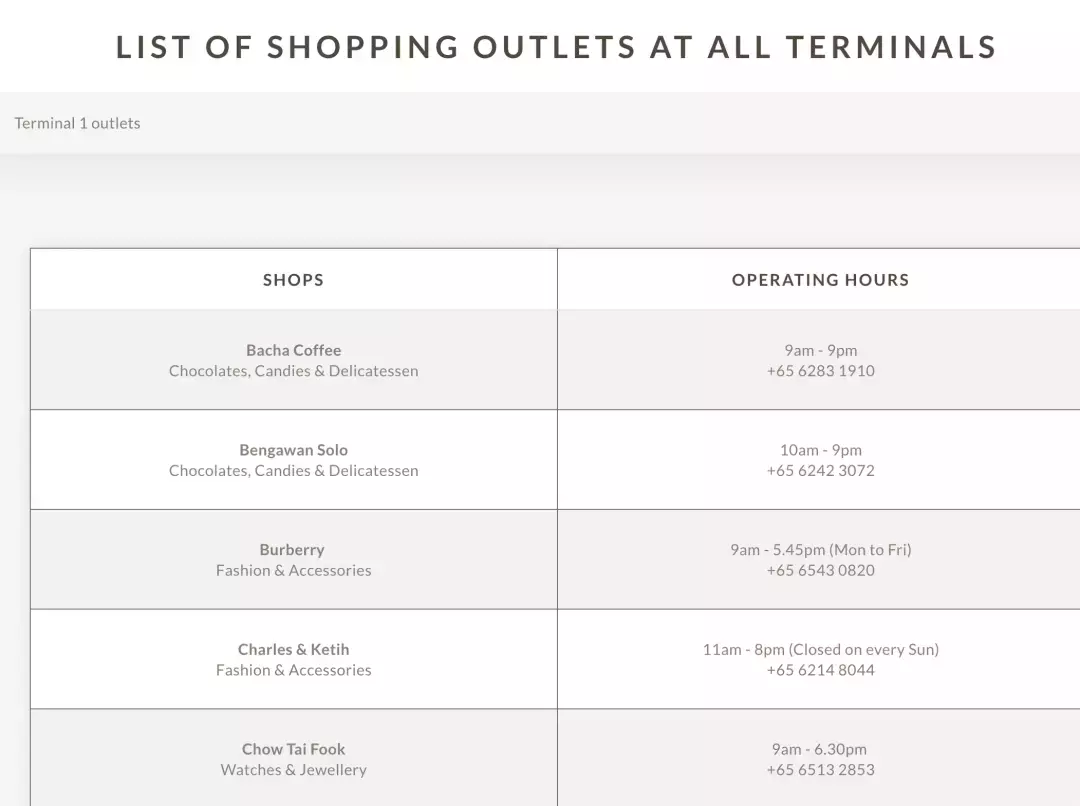Select the Burberry shop name

click(x=292, y=550)
